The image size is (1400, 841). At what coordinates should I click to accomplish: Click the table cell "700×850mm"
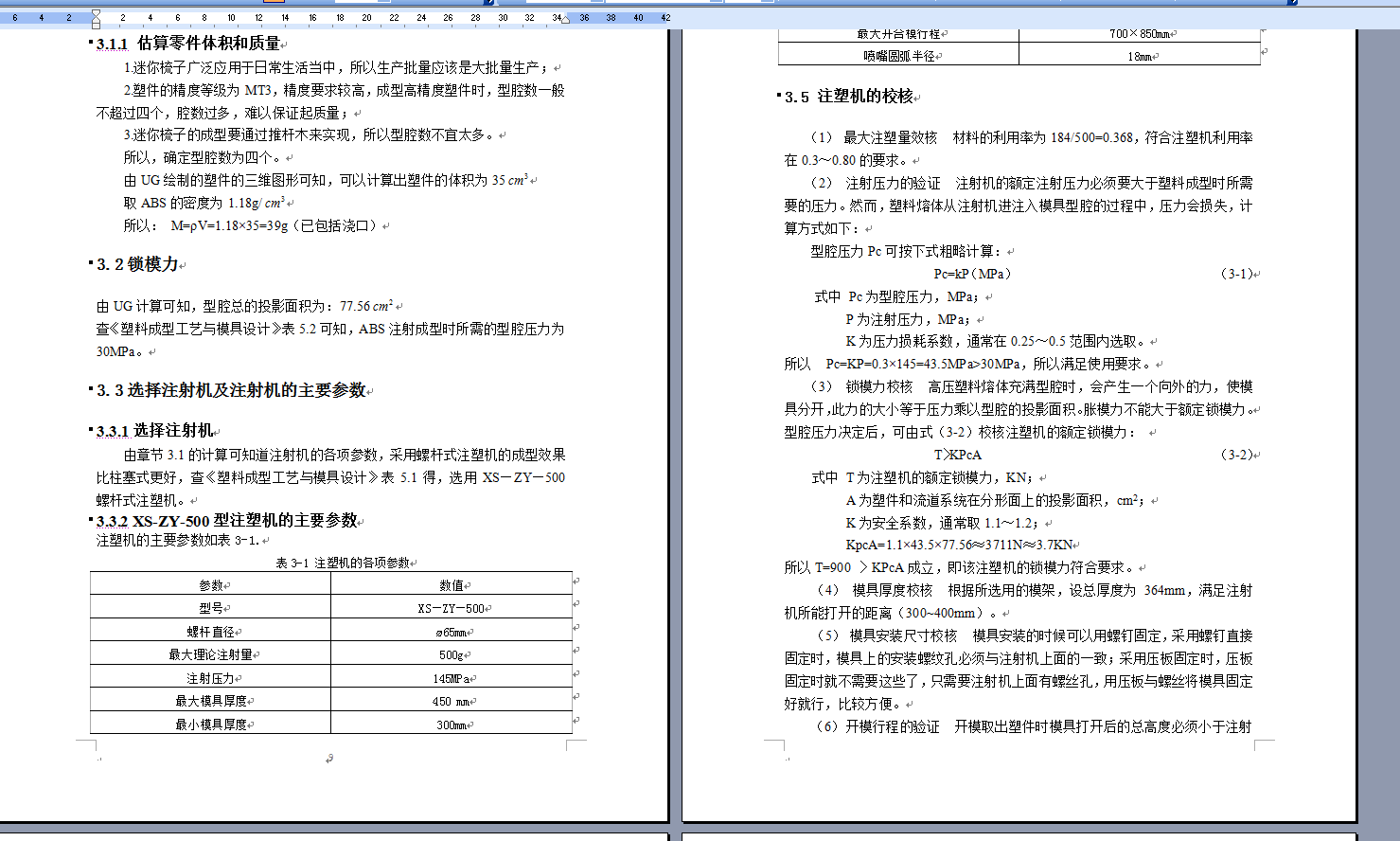coord(1140,35)
